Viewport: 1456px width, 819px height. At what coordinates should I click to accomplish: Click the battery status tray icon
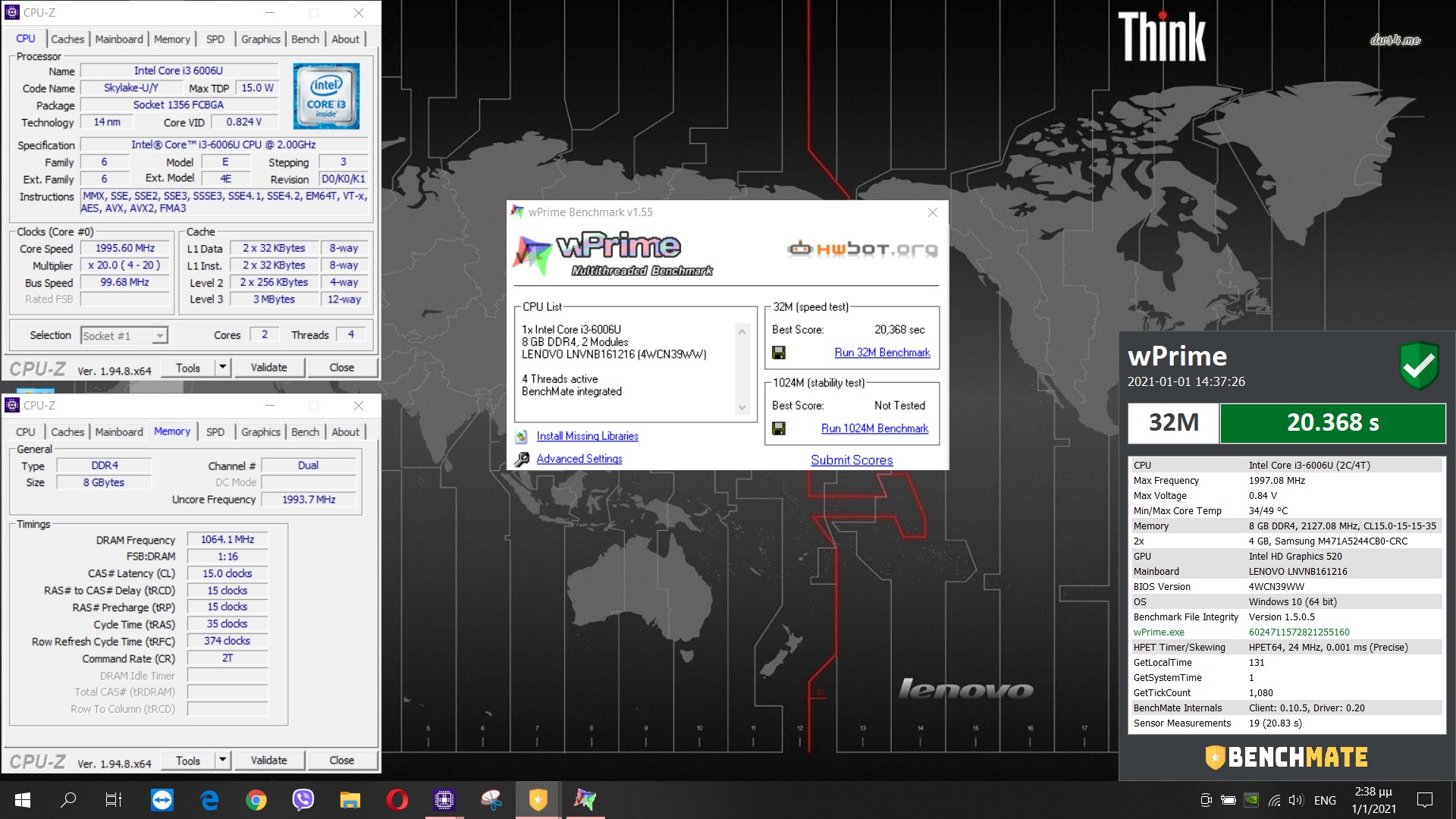(1228, 800)
